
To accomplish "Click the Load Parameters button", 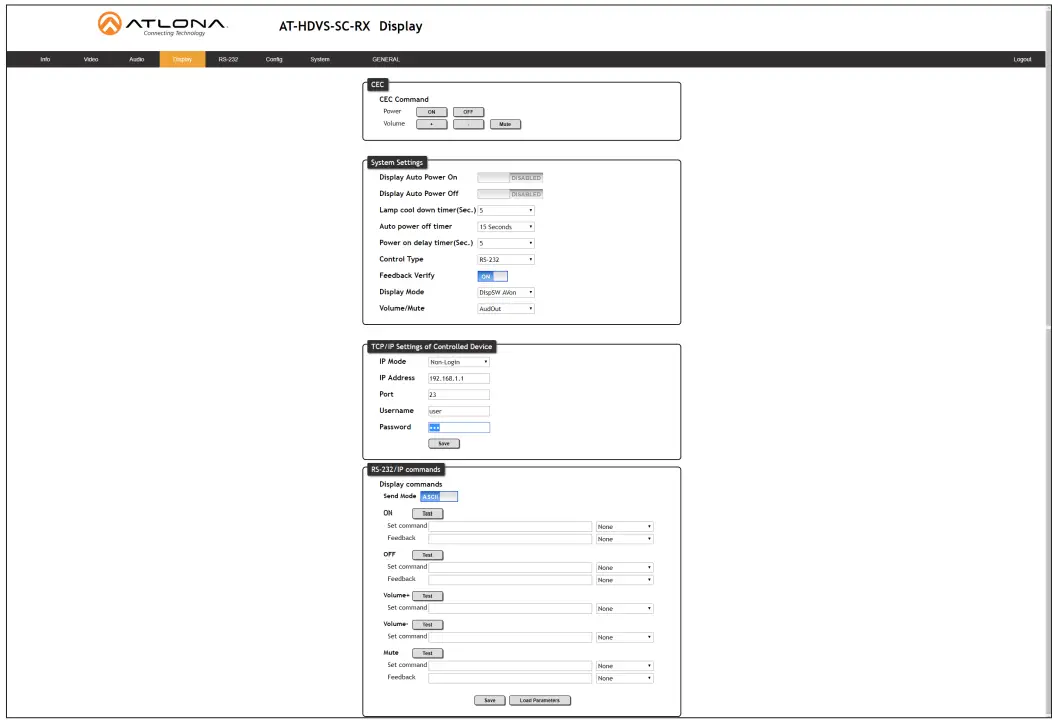I will pos(540,701).
